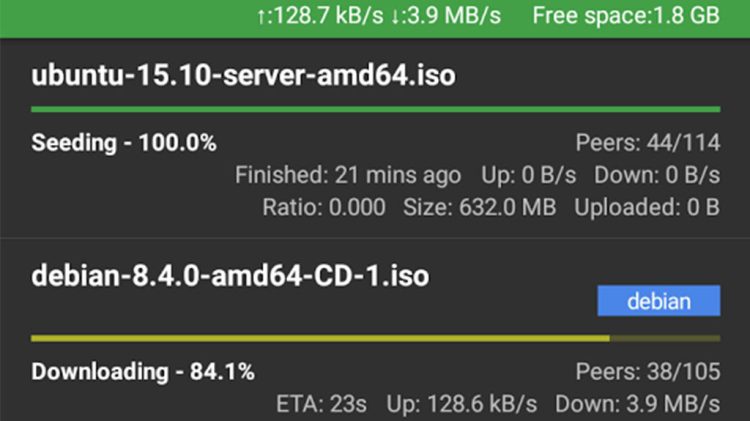This screenshot has width=750, height=421.
Task: Click debian torrent's Down: 3.9 MB/s value
Action: click(636, 404)
